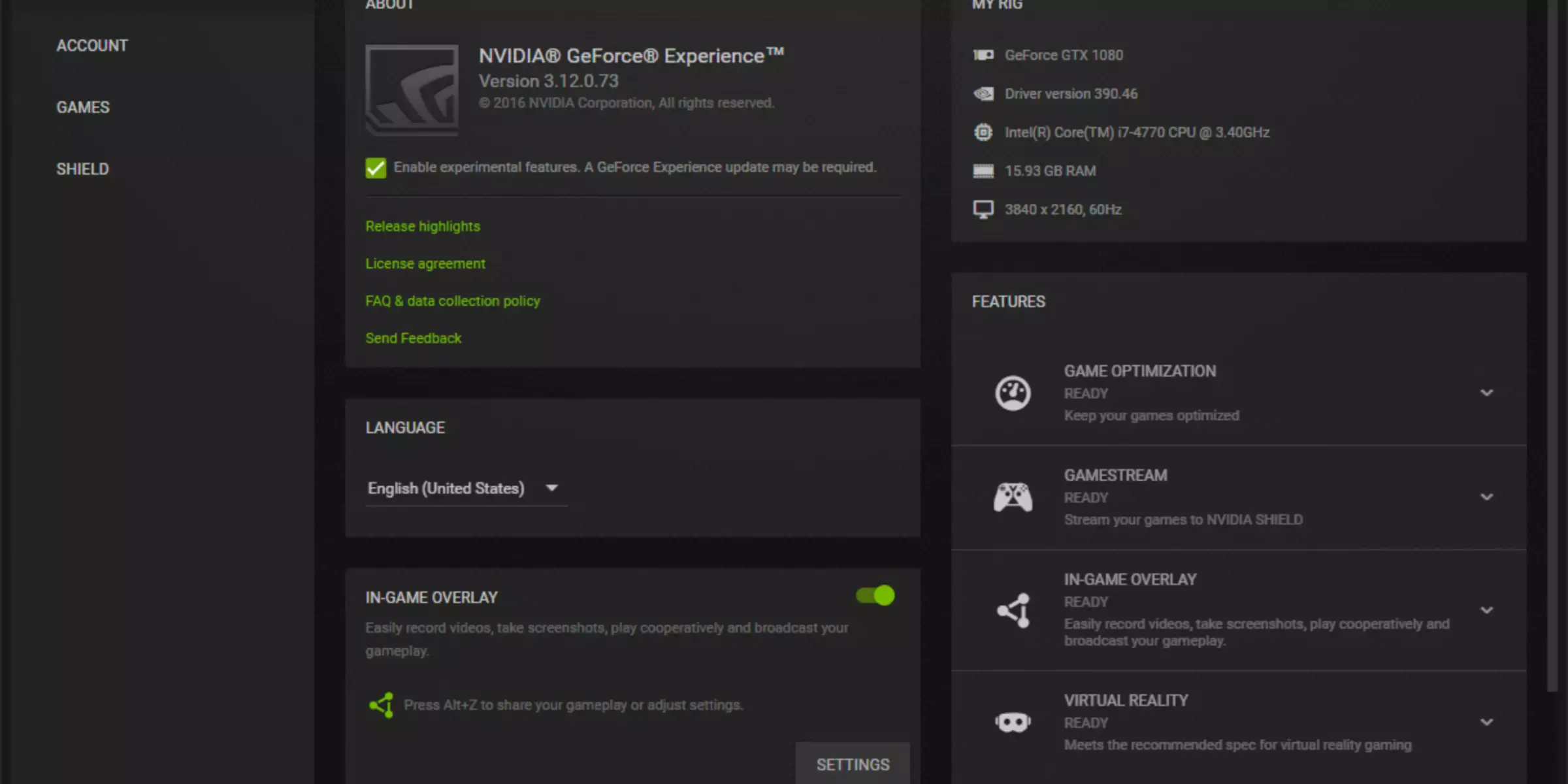Click the CPU chip icon beside Intel Core i7-4770
The image size is (1568, 784).
point(983,132)
